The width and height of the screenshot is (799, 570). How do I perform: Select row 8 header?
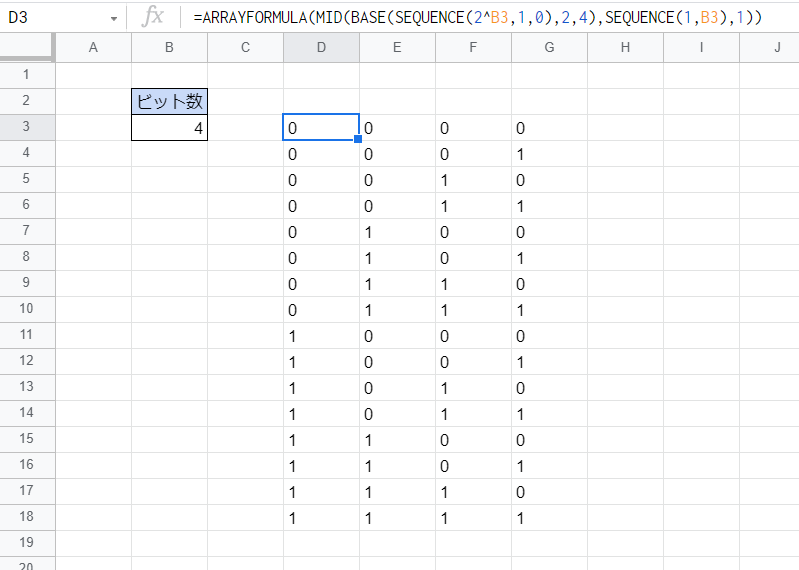click(x=26, y=257)
